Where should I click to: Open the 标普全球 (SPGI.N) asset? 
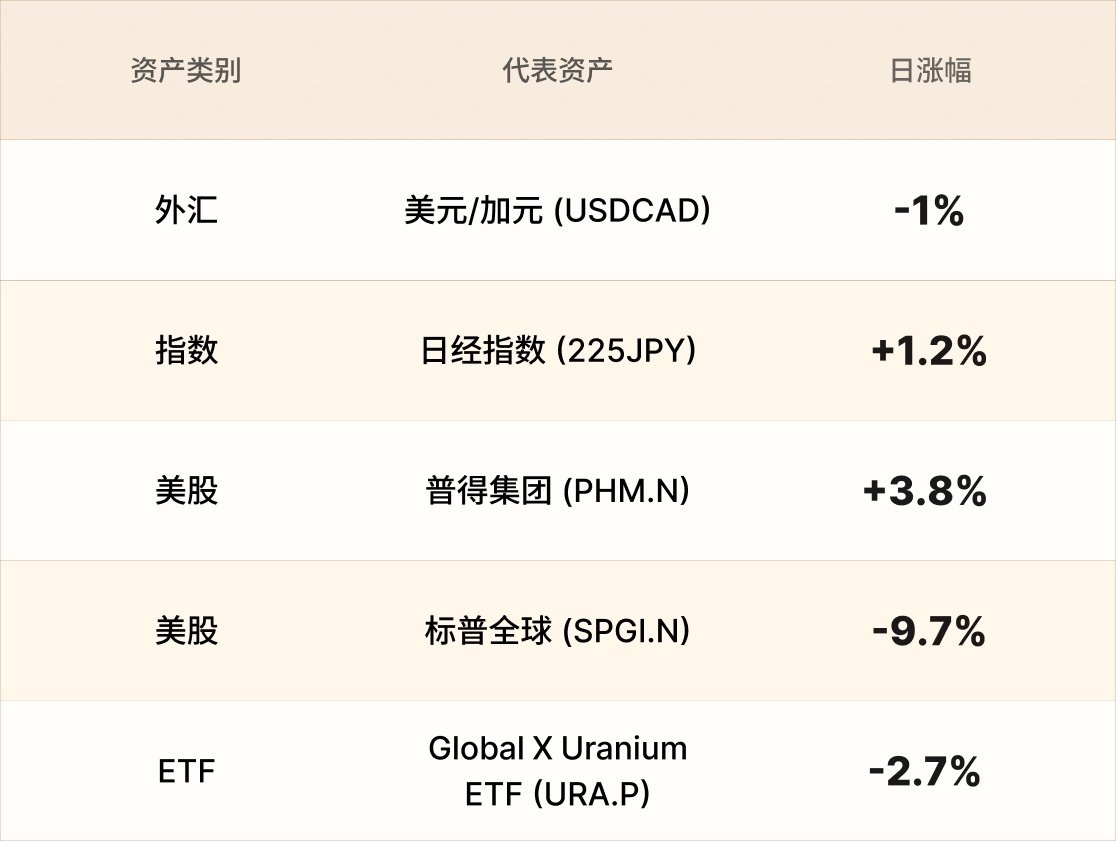click(557, 631)
